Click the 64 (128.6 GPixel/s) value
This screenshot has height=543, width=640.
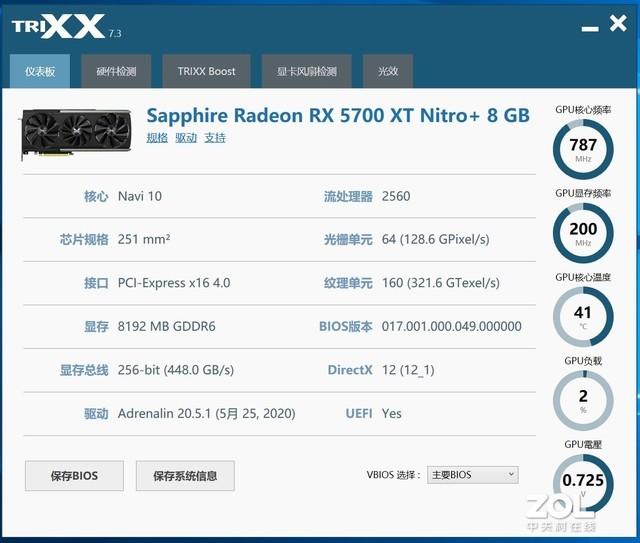[x=436, y=239]
